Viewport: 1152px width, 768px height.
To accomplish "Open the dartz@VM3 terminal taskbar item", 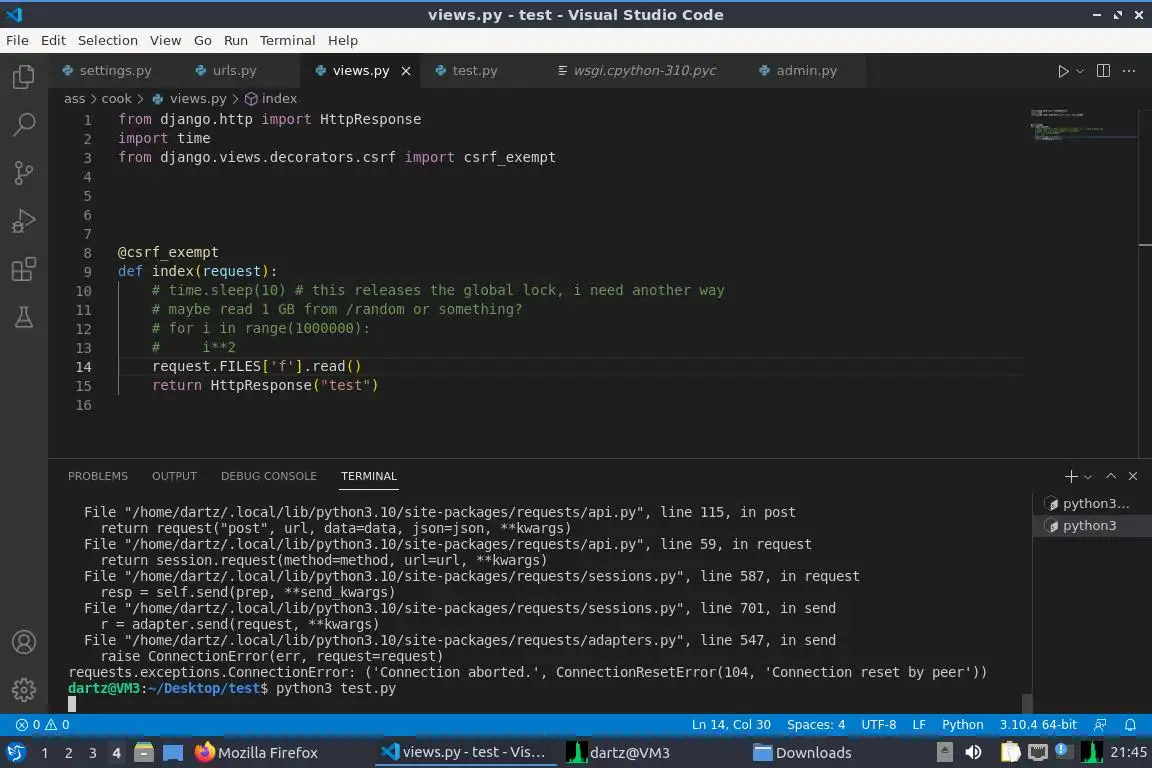I will (x=618, y=753).
